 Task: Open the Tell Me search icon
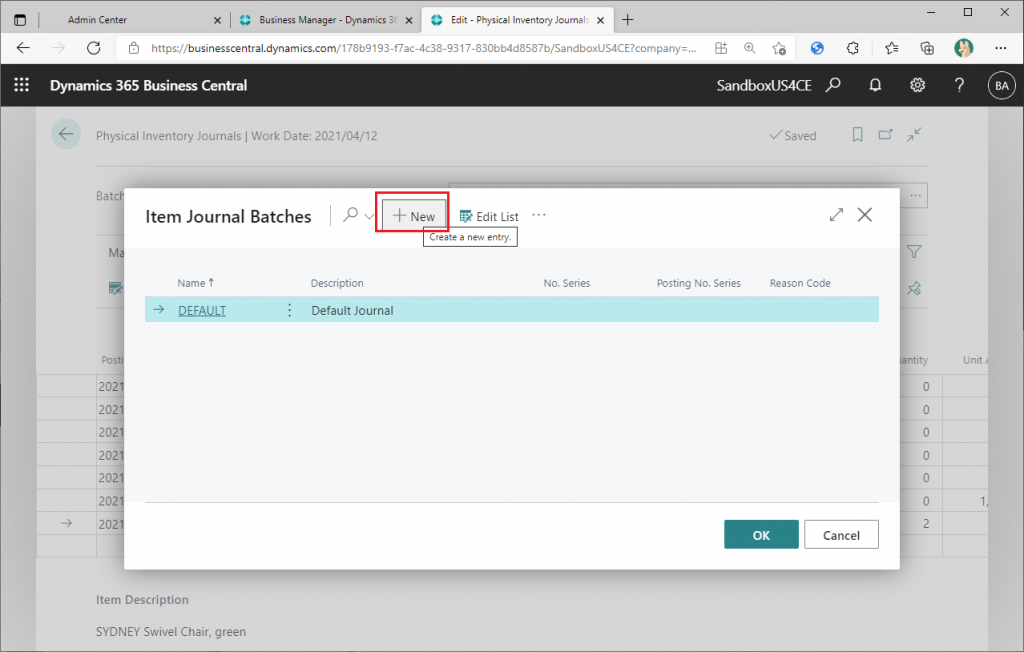(x=833, y=85)
